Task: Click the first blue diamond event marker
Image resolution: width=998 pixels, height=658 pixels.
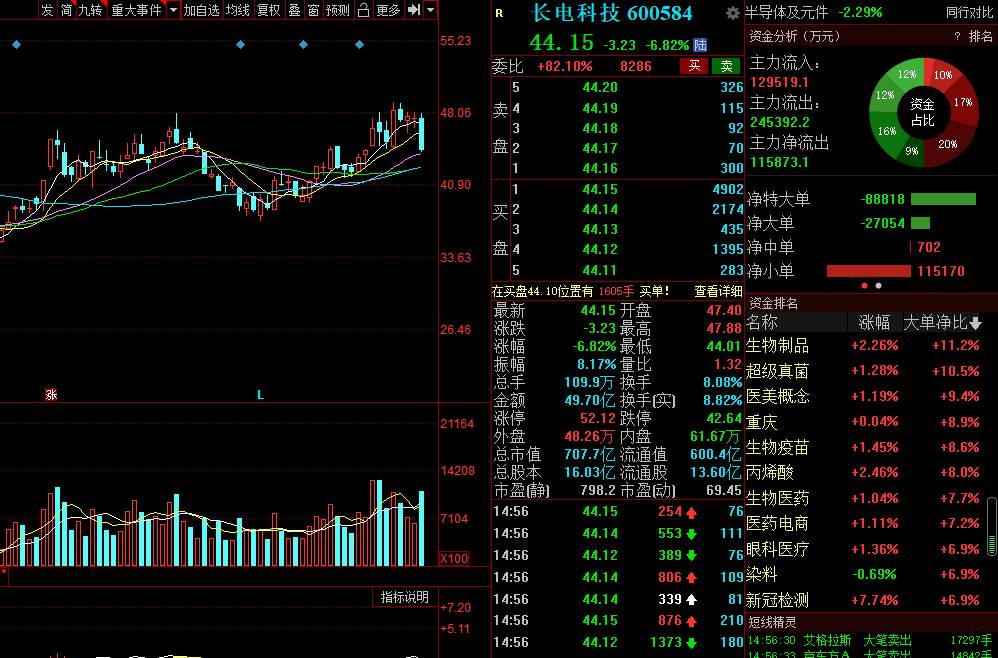Action: [x=17, y=45]
